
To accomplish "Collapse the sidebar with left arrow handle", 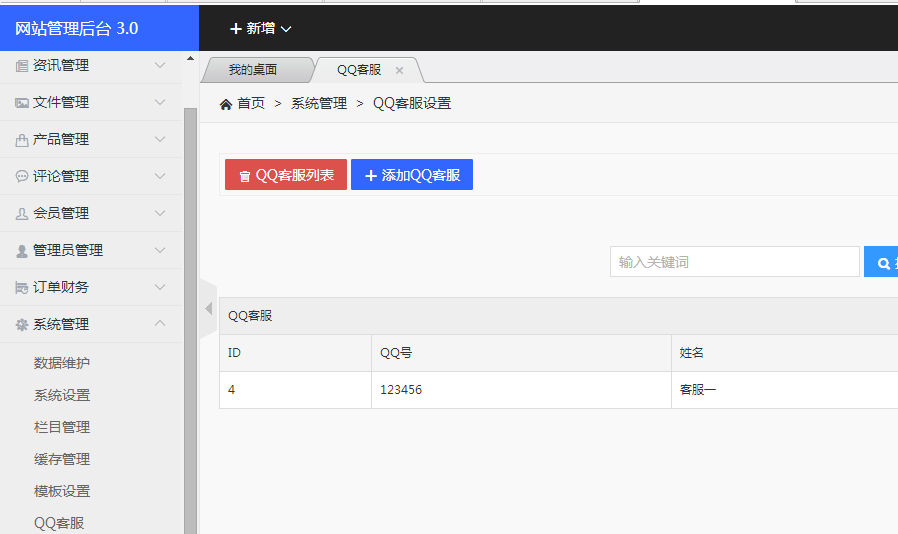I will (x=208, y=309).
